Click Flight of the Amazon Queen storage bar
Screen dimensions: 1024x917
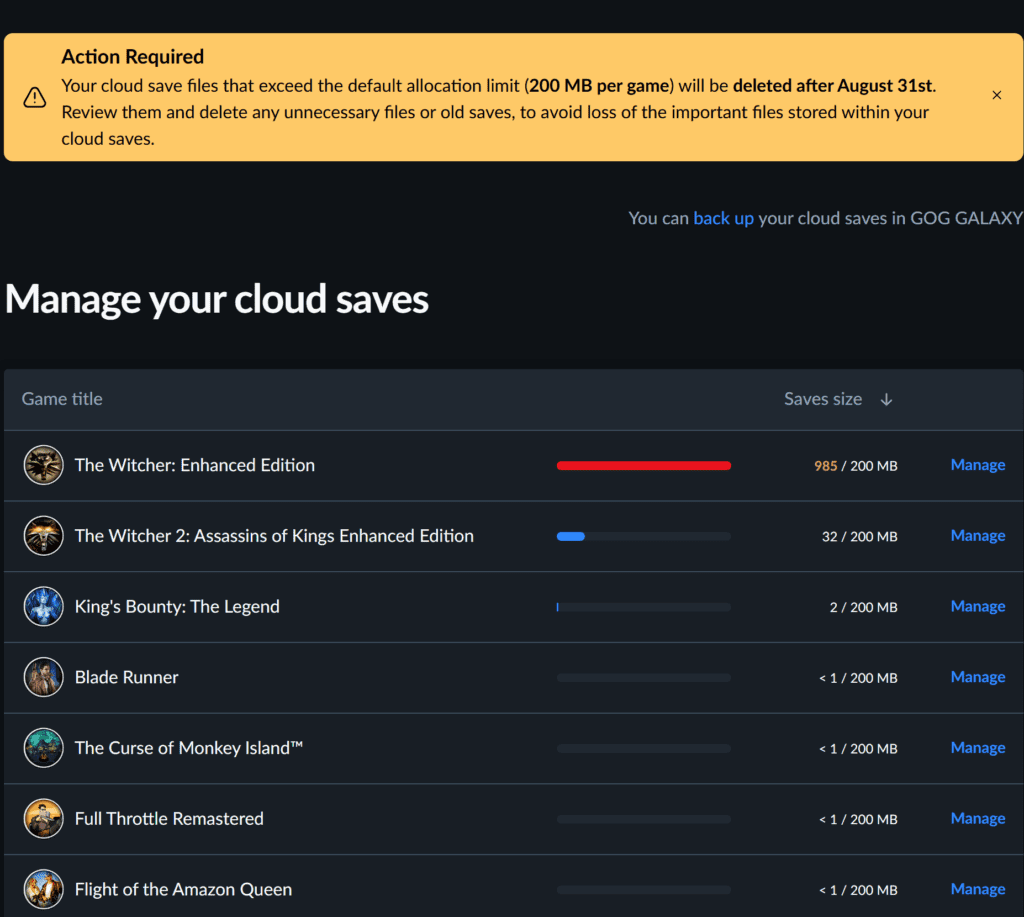pos(643,890)
